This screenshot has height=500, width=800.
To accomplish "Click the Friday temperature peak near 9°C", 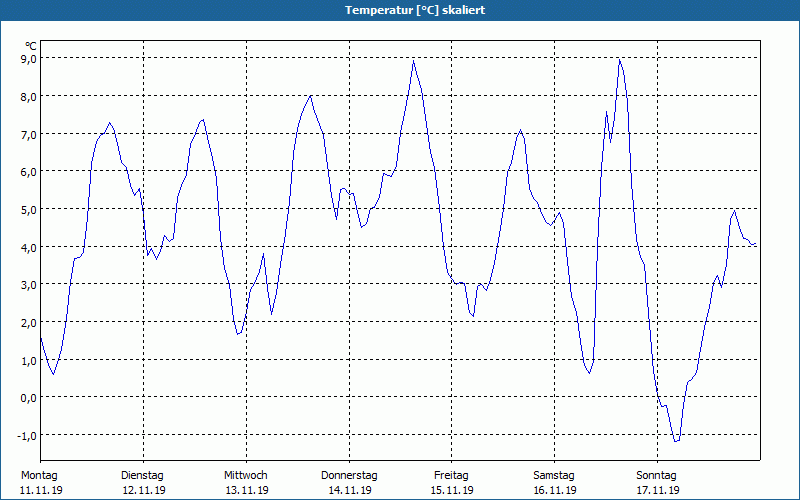I will pyautogui.click(x=413, y=61).
